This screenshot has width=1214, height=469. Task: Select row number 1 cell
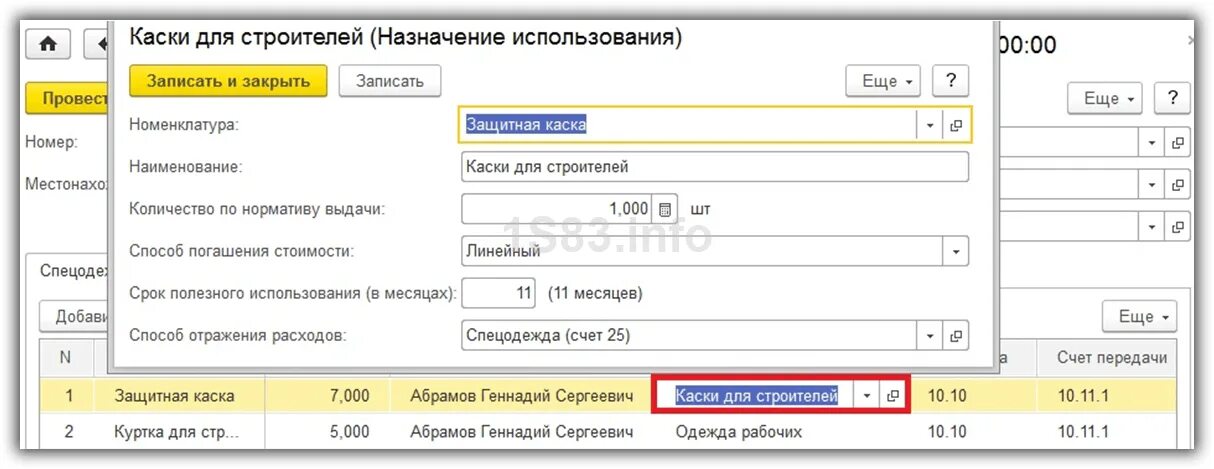click(68, 396)
